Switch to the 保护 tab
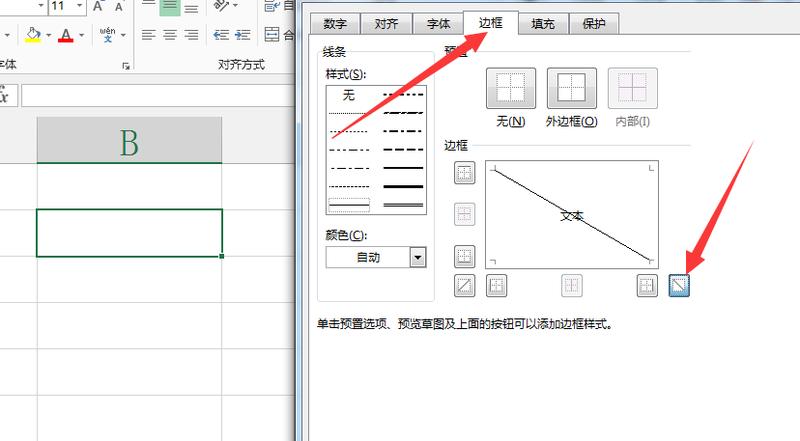This screenshot has width=800, height=441. coord(594,24)
